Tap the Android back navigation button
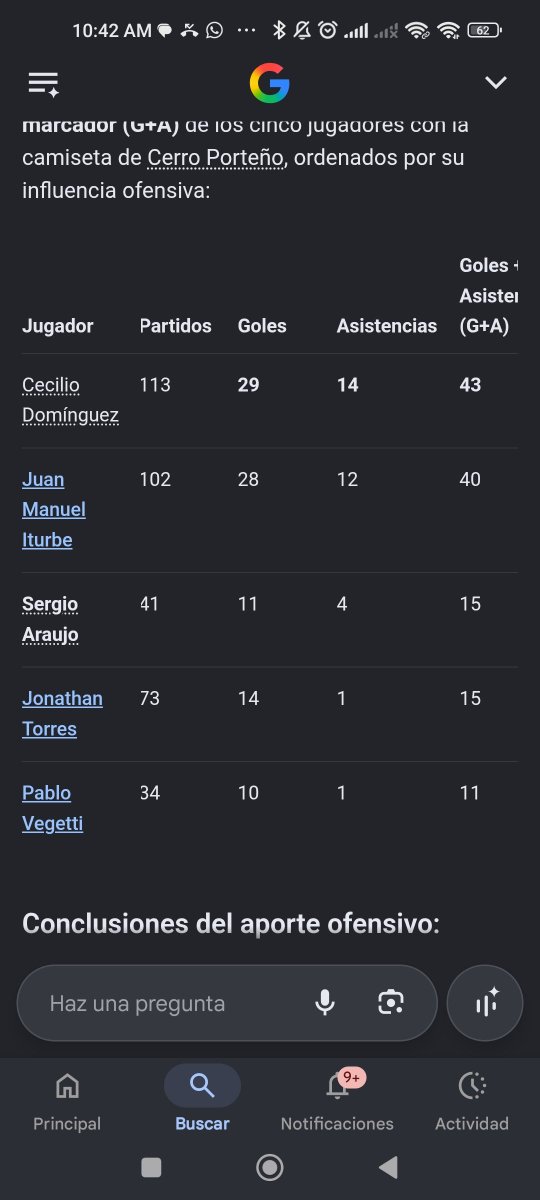540x1200 pixels. coord(388,1167)
